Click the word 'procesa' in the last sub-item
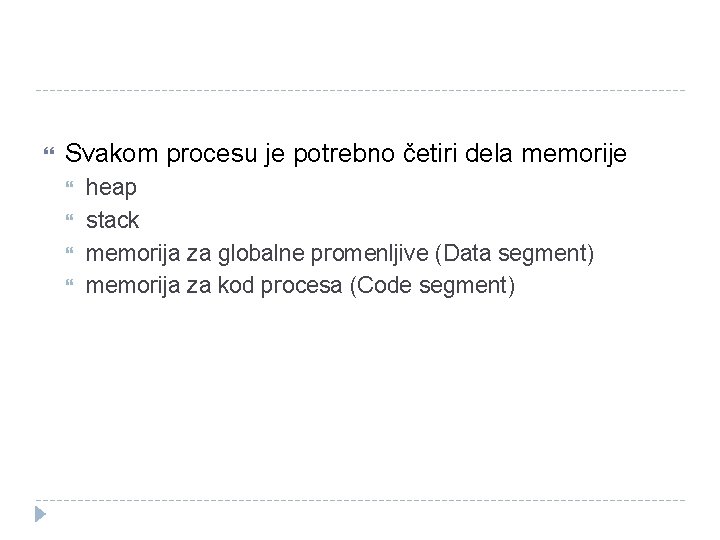 [x=301, y=287]
